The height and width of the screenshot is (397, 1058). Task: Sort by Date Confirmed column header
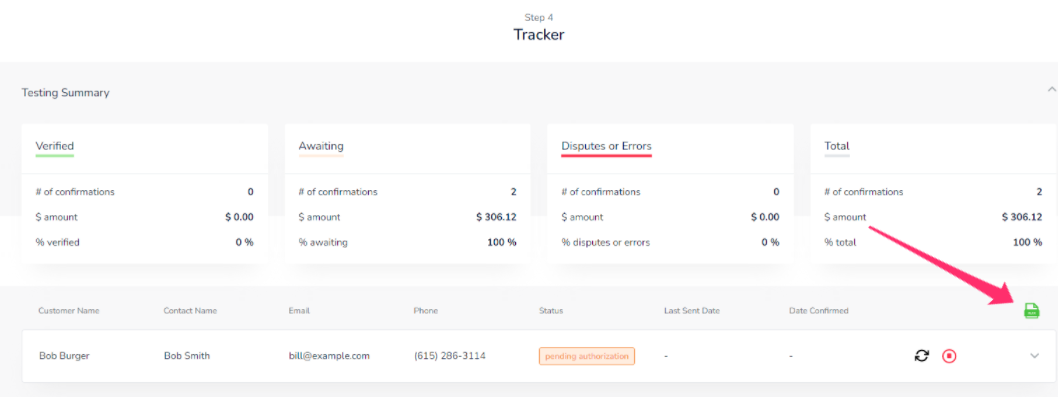pos(818,311)
